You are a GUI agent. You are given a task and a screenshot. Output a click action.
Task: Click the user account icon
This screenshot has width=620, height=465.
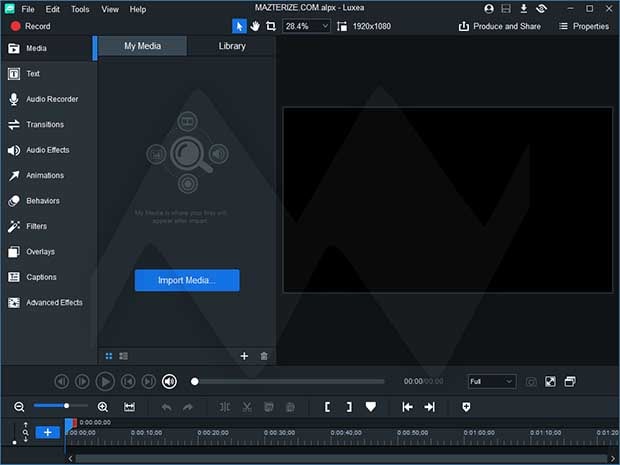(489, 9)
